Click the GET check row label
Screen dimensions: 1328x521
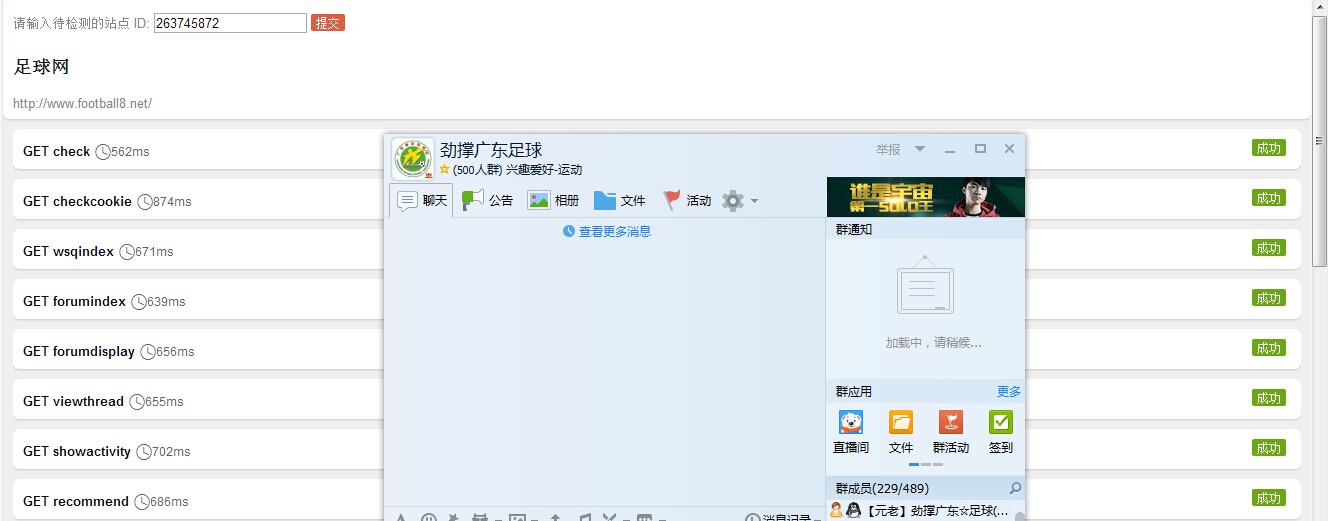coord(56,151)
